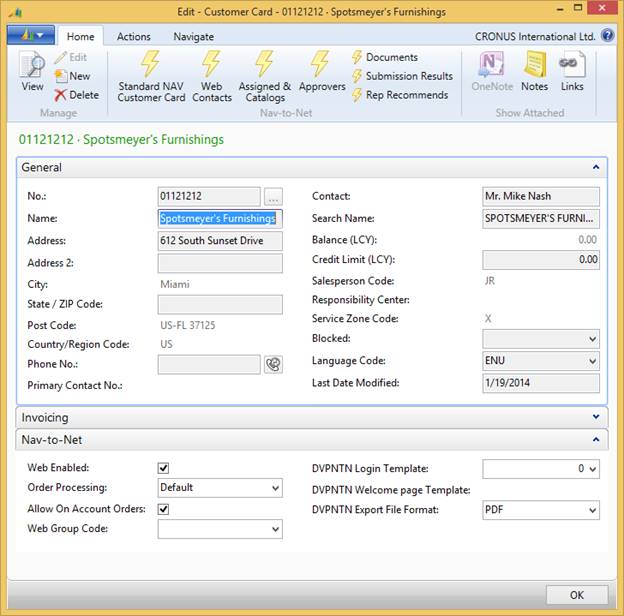Viewport: 624px width, 616px height.
Task: Click the Web Contacts lightning icon
Action: 211,64
